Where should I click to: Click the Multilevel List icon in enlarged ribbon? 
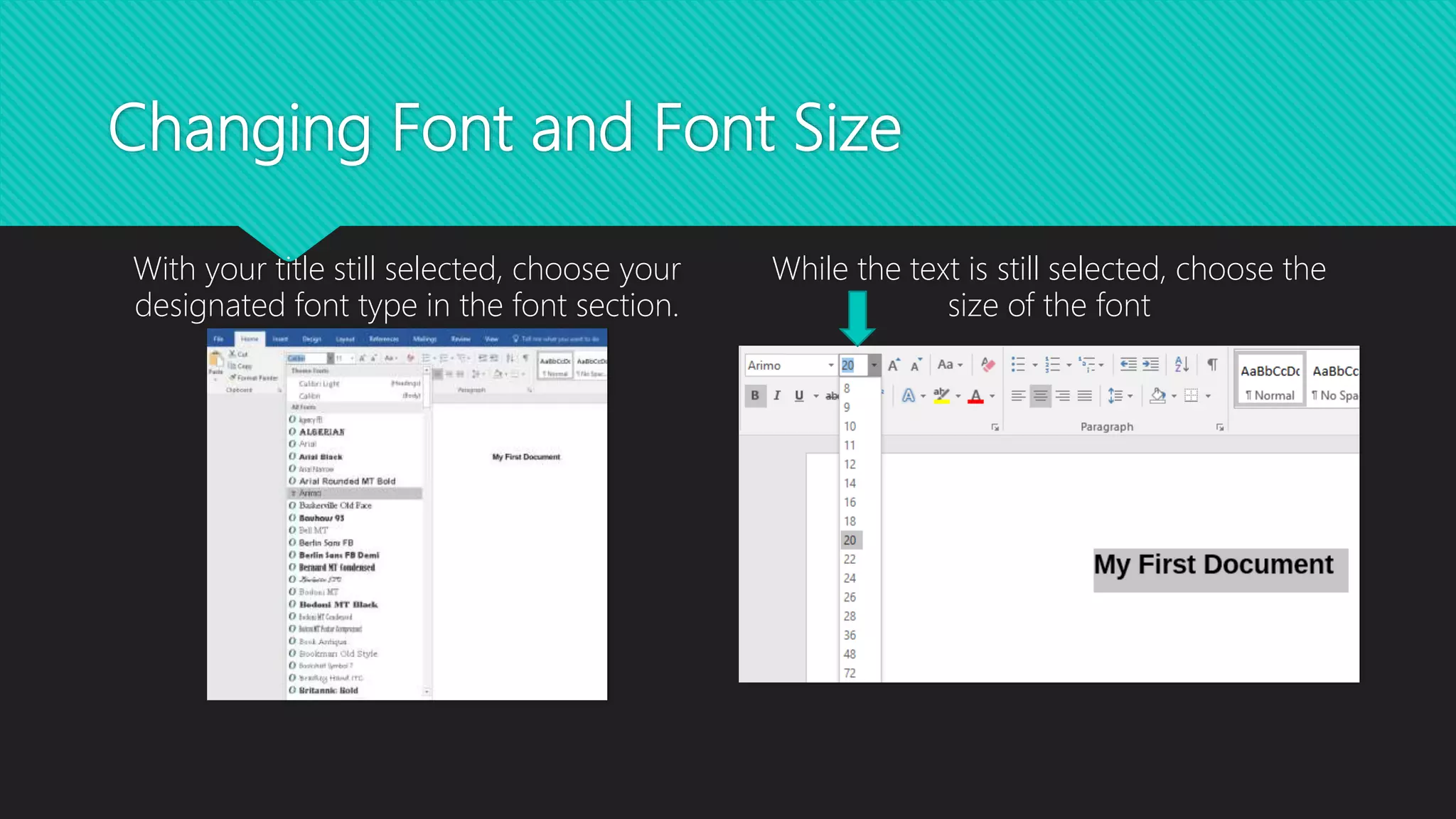[x=1086, y=365]
